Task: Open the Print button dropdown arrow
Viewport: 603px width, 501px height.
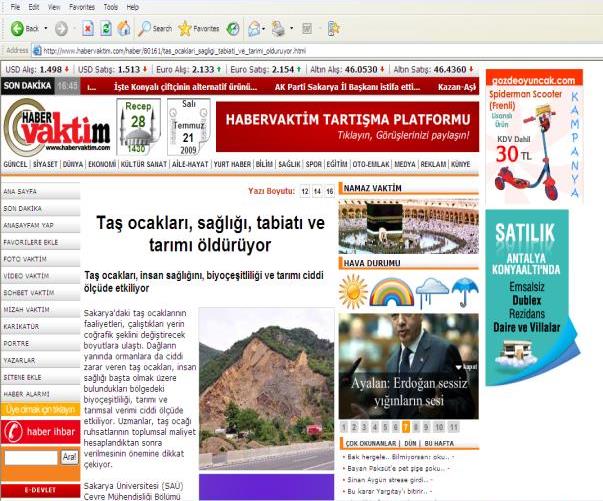Action: tap(292, 29)
